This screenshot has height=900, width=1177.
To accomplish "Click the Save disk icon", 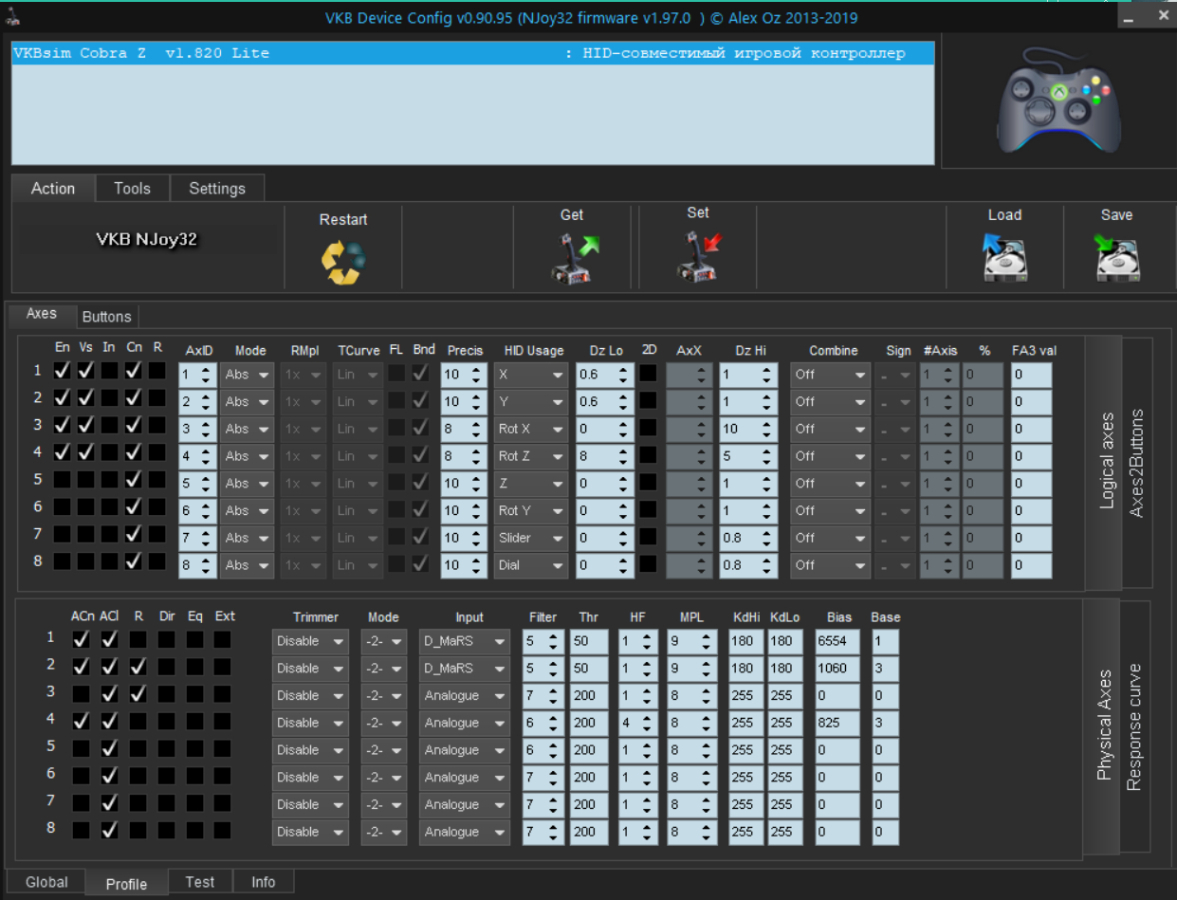I will click(x=1116, y=257).
